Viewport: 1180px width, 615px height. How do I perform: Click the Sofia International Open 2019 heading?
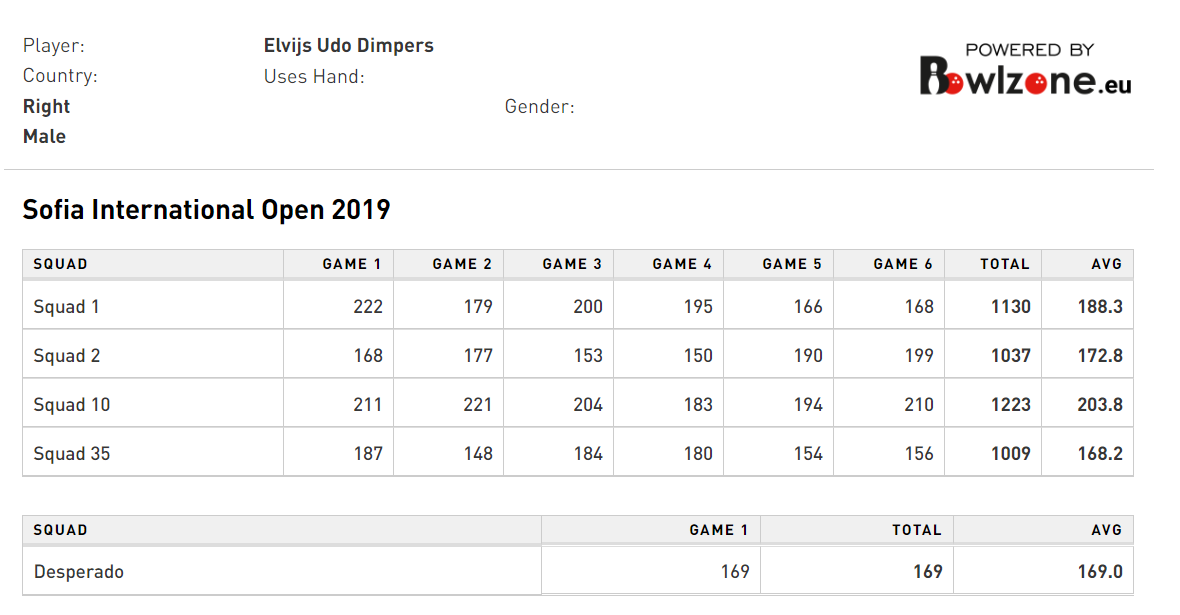coord(206,210)
